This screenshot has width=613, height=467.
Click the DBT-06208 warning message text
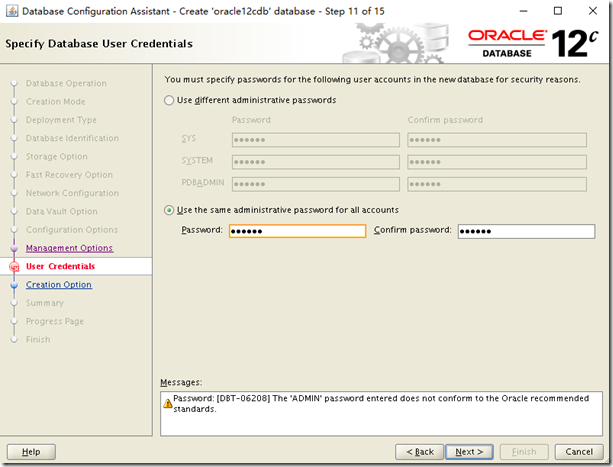381,404
